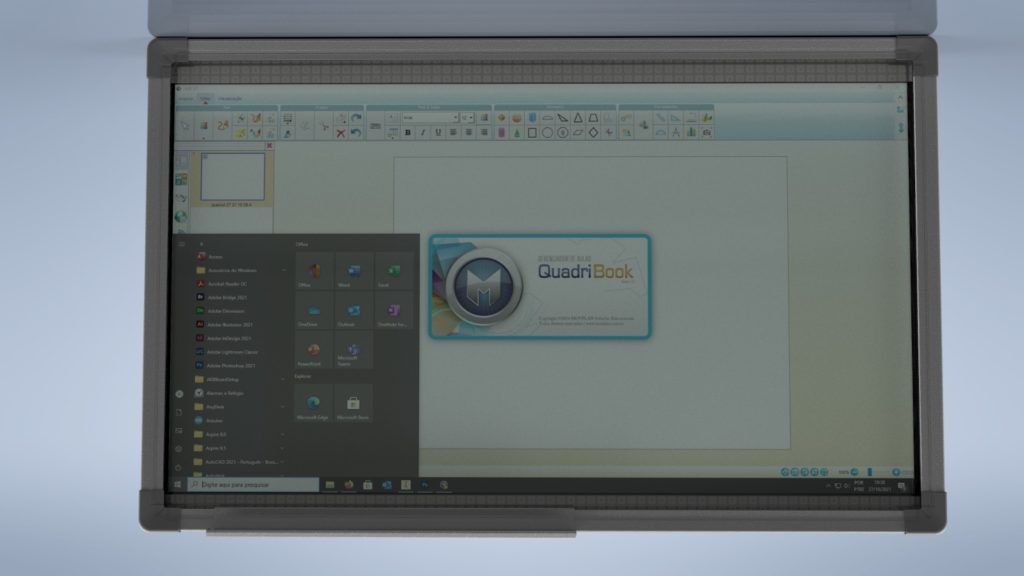This screenshot has width=1024, height=576.
Task: Open Microsoft Edge tile
Action: pos(314,403)
